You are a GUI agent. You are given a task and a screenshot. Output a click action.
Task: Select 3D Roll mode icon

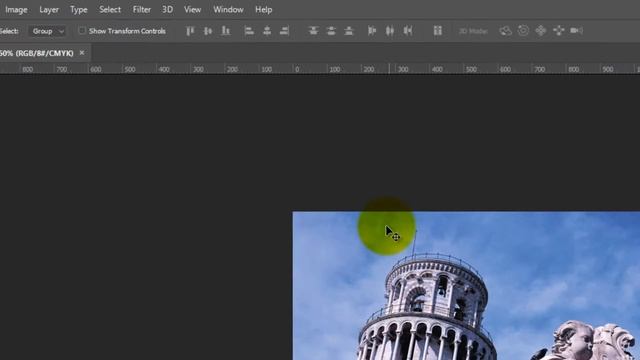tap(523, 31)
